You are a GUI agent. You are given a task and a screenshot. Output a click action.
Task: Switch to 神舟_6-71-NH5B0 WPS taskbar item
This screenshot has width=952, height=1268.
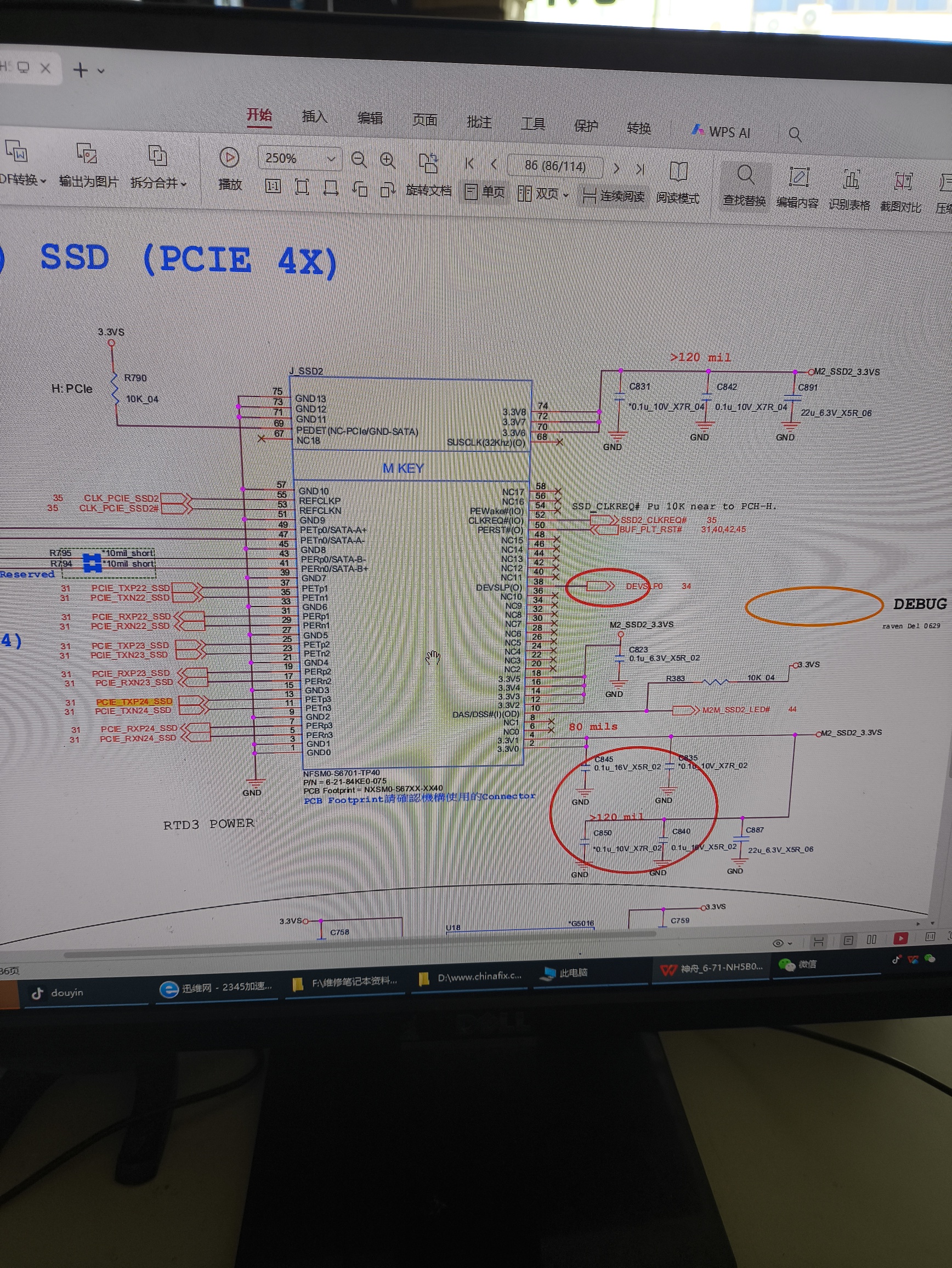712,968
